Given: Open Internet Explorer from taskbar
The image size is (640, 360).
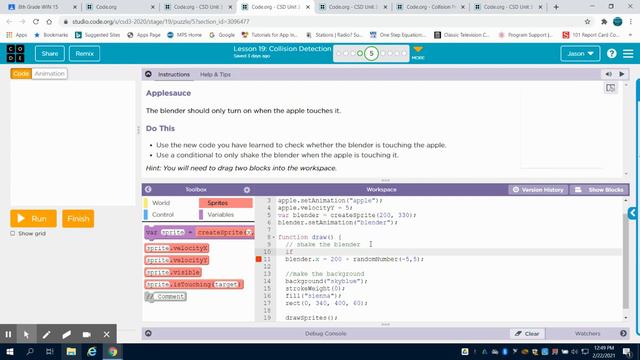Looking at the screenshot, I should click(x=92, y=351).
